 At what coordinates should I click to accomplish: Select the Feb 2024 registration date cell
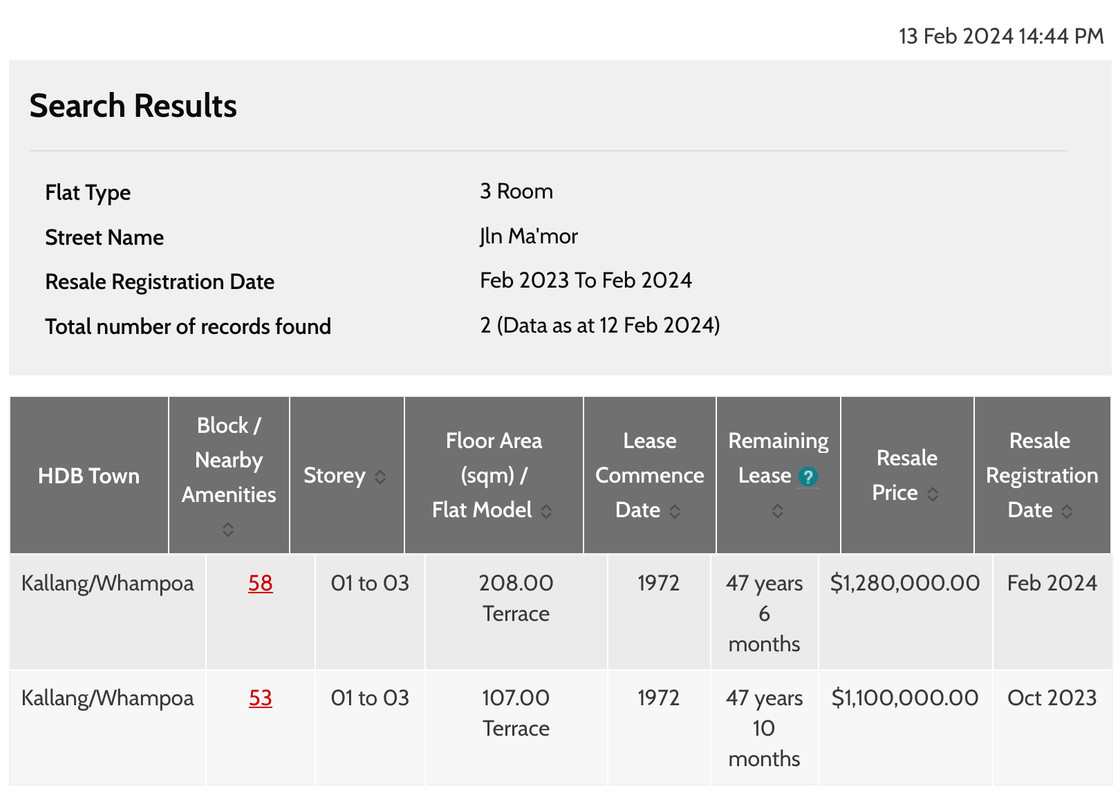(x=1052, y=583)
